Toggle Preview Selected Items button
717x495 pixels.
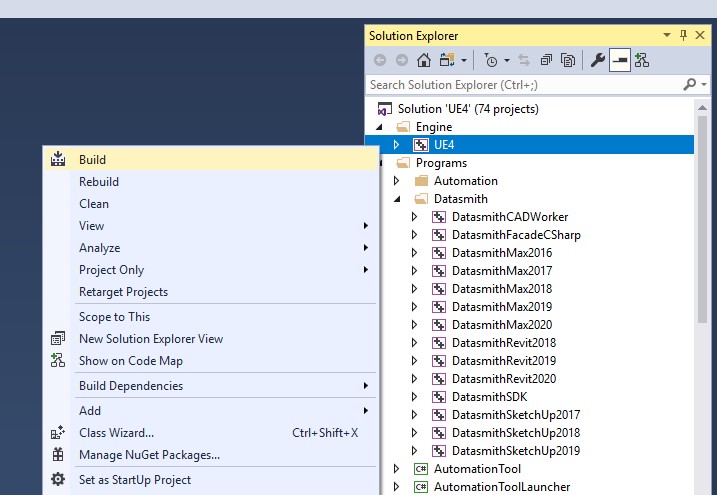[x=620, y=60]
